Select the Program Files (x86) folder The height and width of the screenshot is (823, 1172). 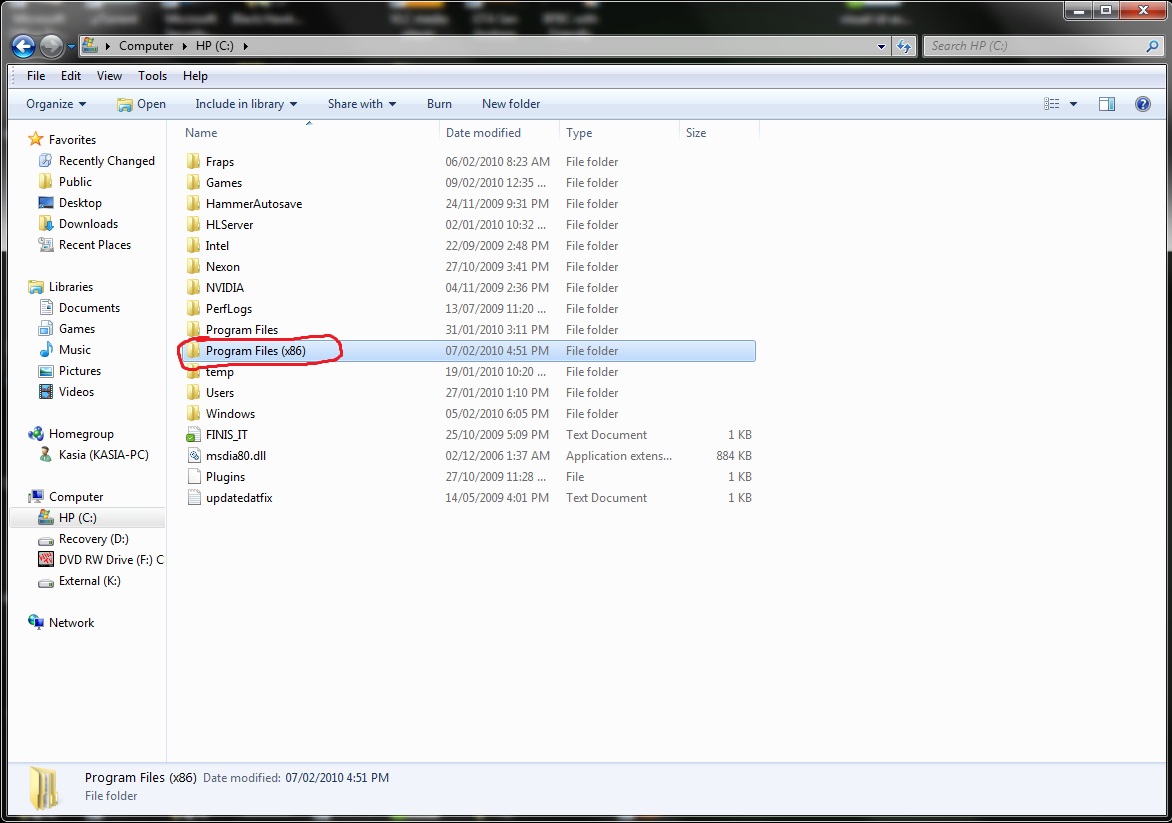468,351
